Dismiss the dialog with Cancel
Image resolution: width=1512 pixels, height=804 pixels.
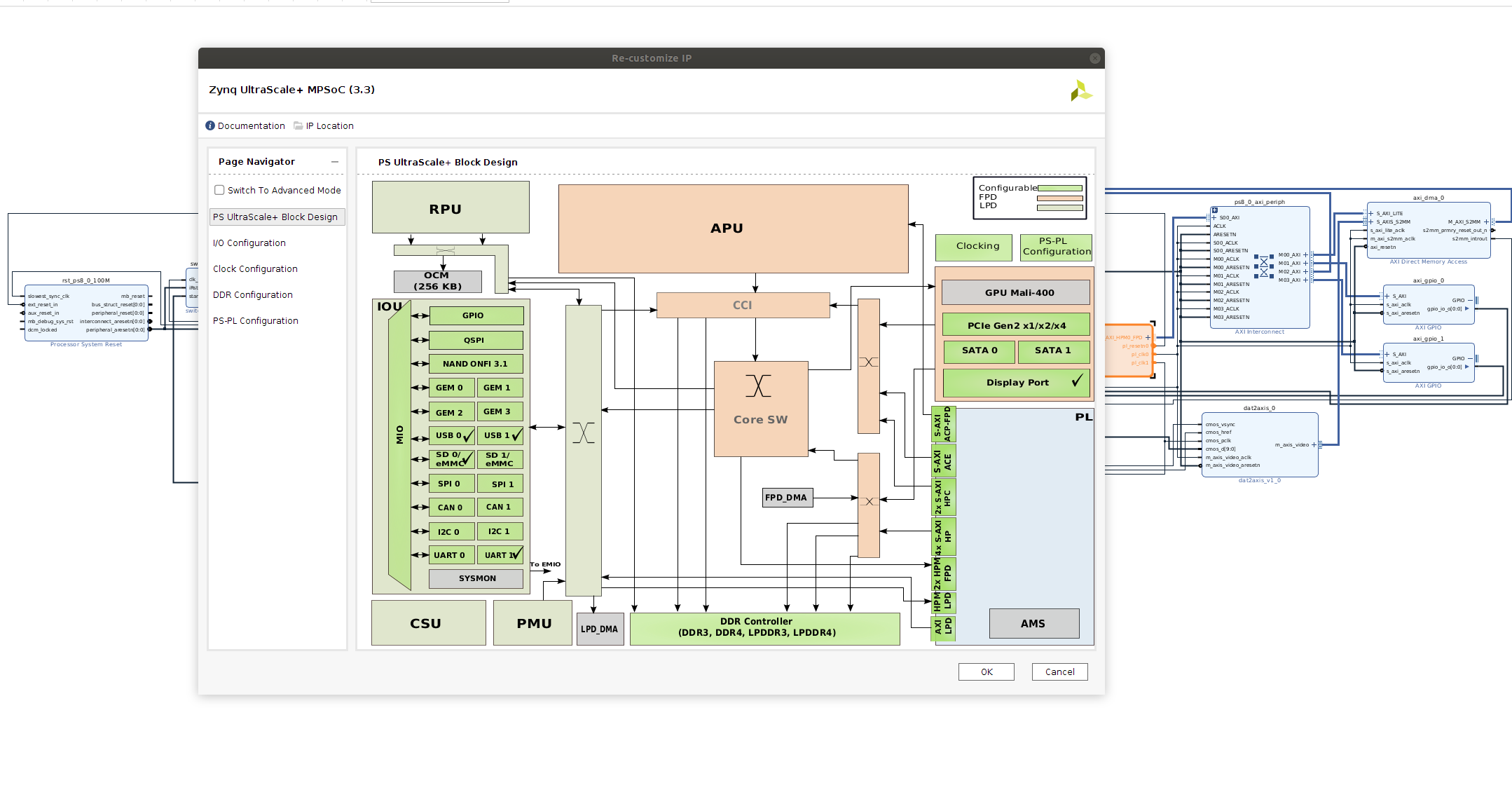point(1059,672)
